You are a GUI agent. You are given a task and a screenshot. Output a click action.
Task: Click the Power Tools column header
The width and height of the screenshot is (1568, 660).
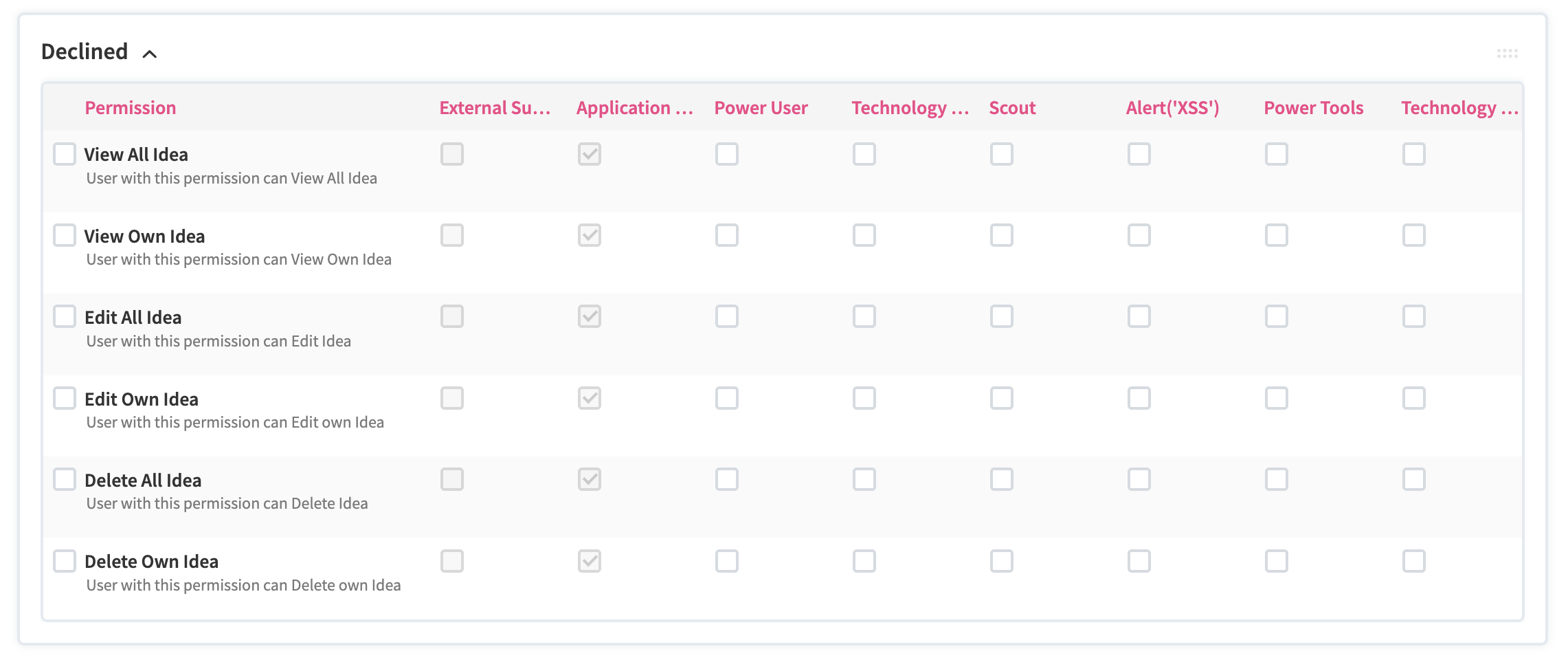(x=1314, y=108)
